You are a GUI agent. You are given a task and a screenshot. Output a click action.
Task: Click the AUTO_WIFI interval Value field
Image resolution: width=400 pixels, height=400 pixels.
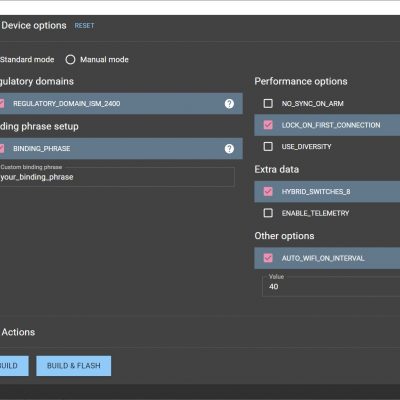331,286
